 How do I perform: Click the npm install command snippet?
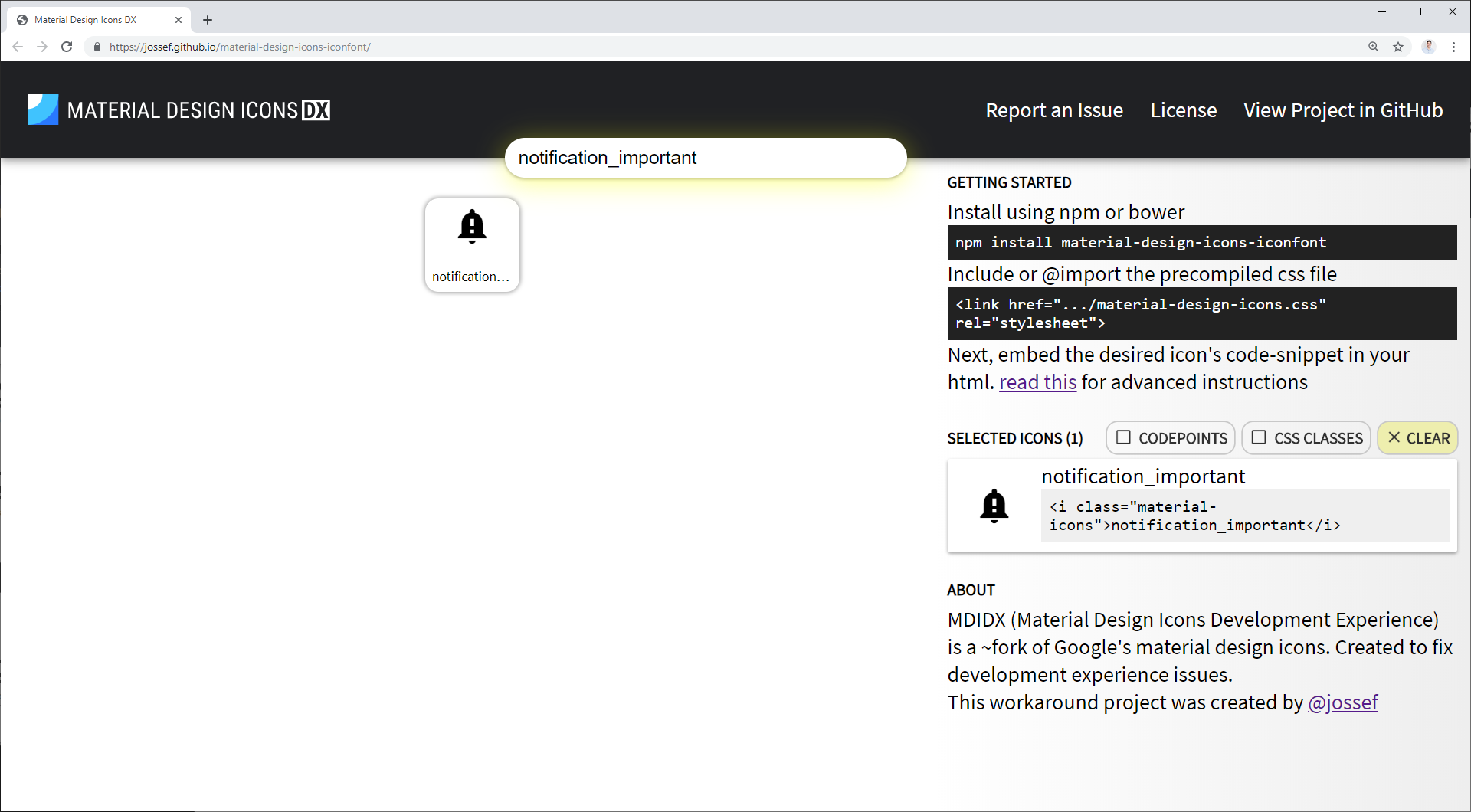click(x=1202, y=242)
